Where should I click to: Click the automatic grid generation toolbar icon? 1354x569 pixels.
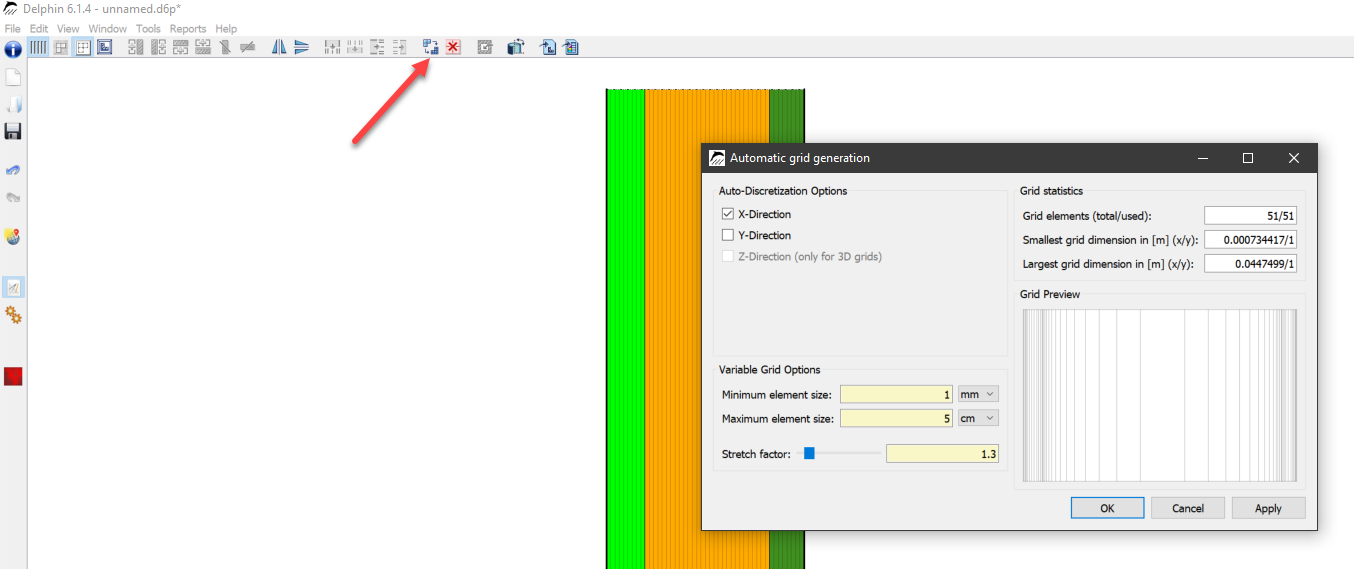(x=431, y=47)
